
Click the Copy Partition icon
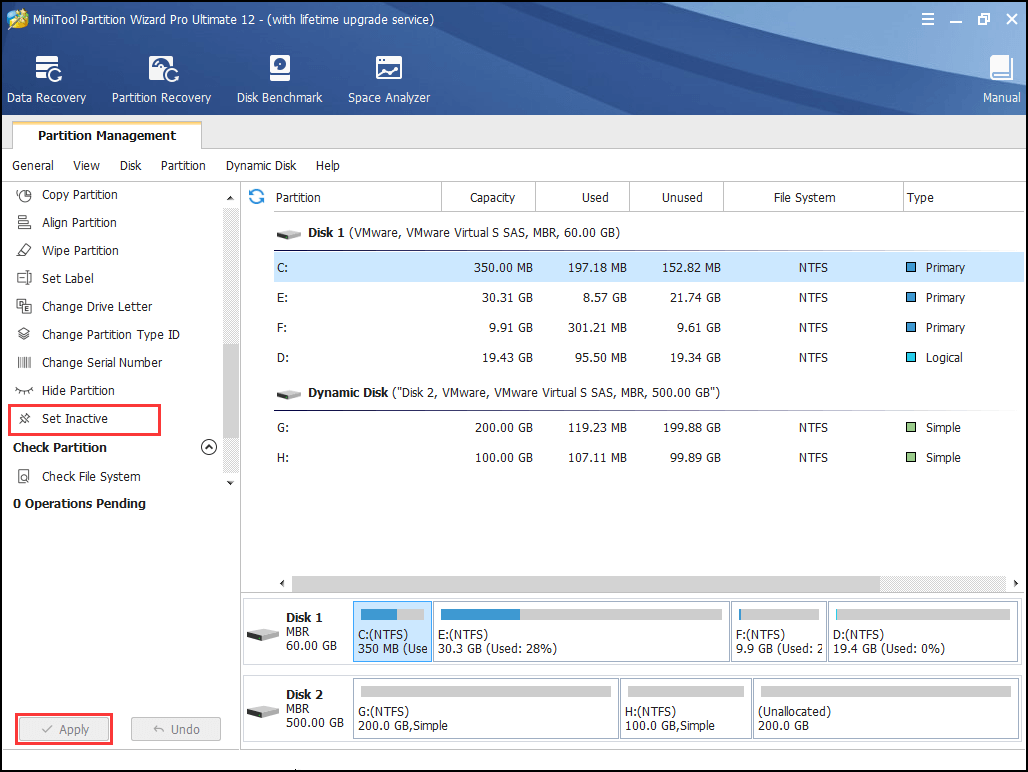point(24,195)
